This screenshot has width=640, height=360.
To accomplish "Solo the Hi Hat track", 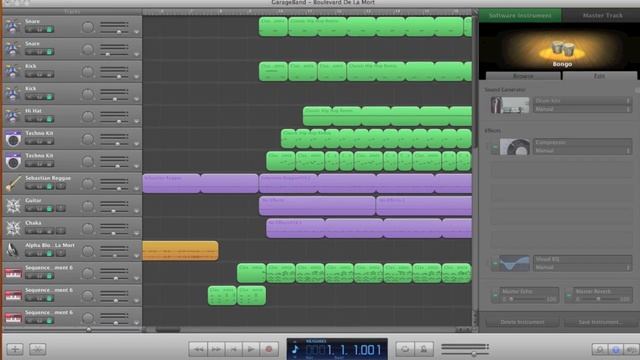I will click(39, 119).
